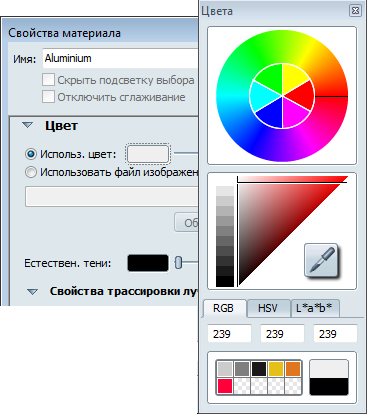Close the Цвета color panel
Screen dimensions: 367x414
[x=355, y=11]
